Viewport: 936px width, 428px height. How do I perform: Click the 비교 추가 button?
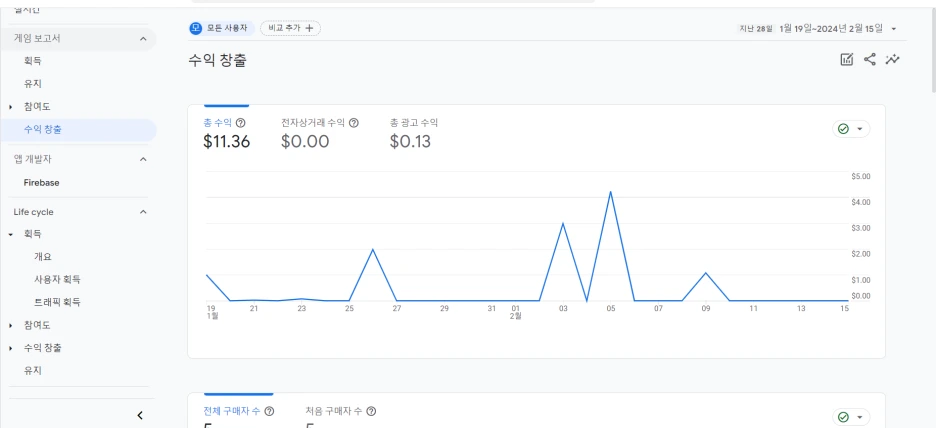pos(291,28)
